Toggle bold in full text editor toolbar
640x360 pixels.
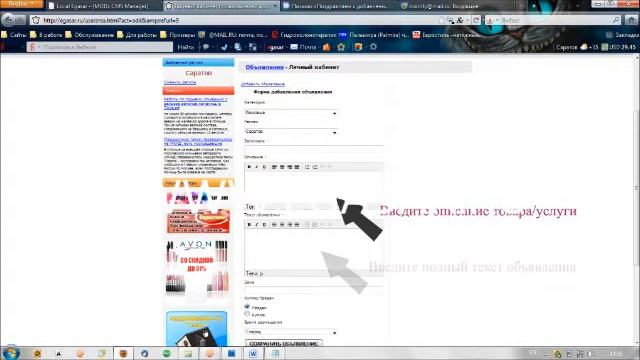(x=249, y=224)
